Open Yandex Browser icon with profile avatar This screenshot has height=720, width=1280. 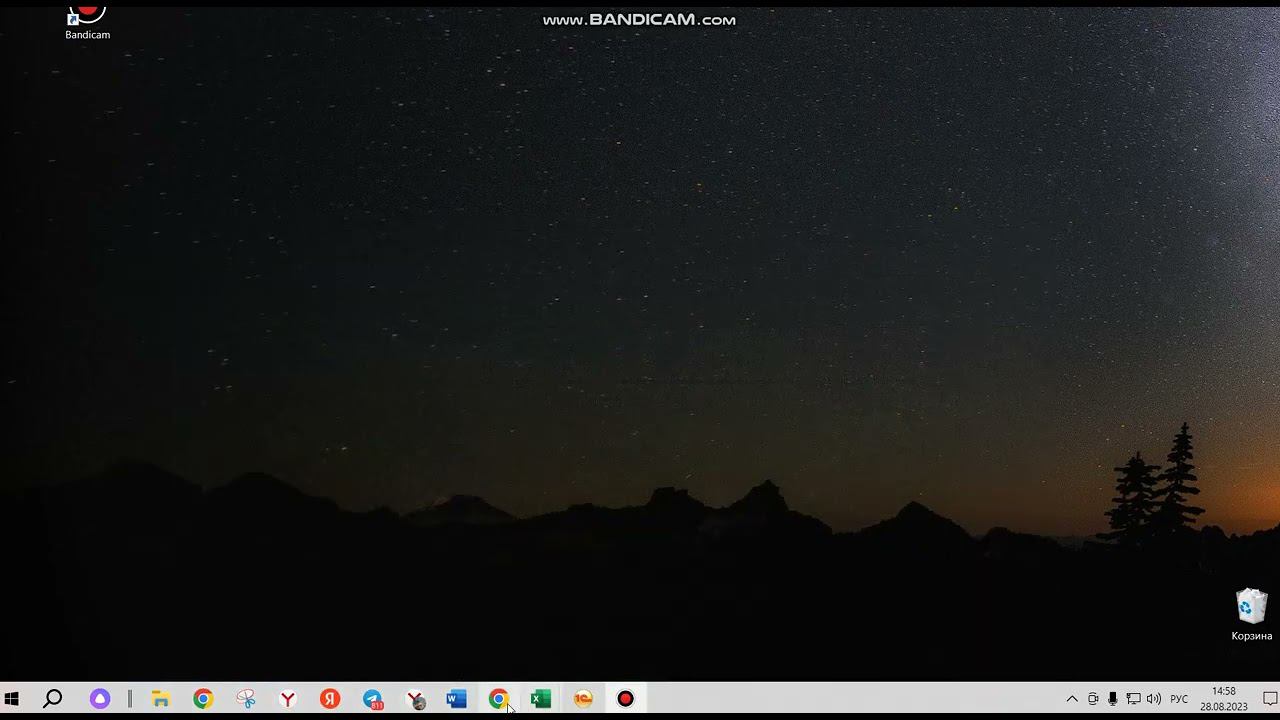pyautogui.click(x=415, y=699)
